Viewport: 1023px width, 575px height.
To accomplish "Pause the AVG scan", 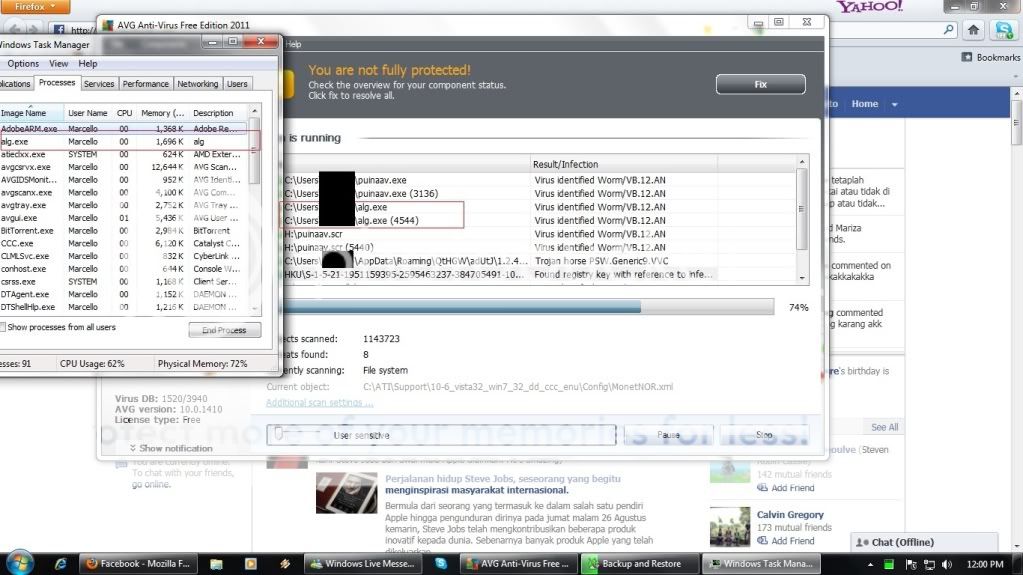I will pos(668,435).
